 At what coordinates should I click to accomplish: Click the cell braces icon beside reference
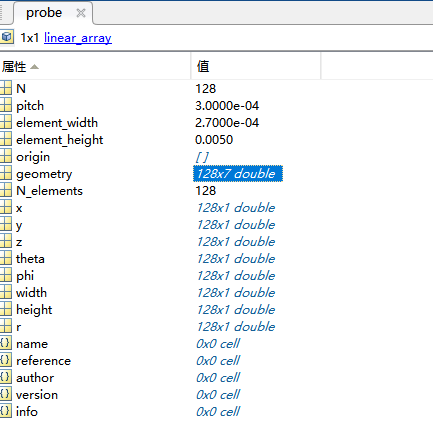tap(5, 360)
